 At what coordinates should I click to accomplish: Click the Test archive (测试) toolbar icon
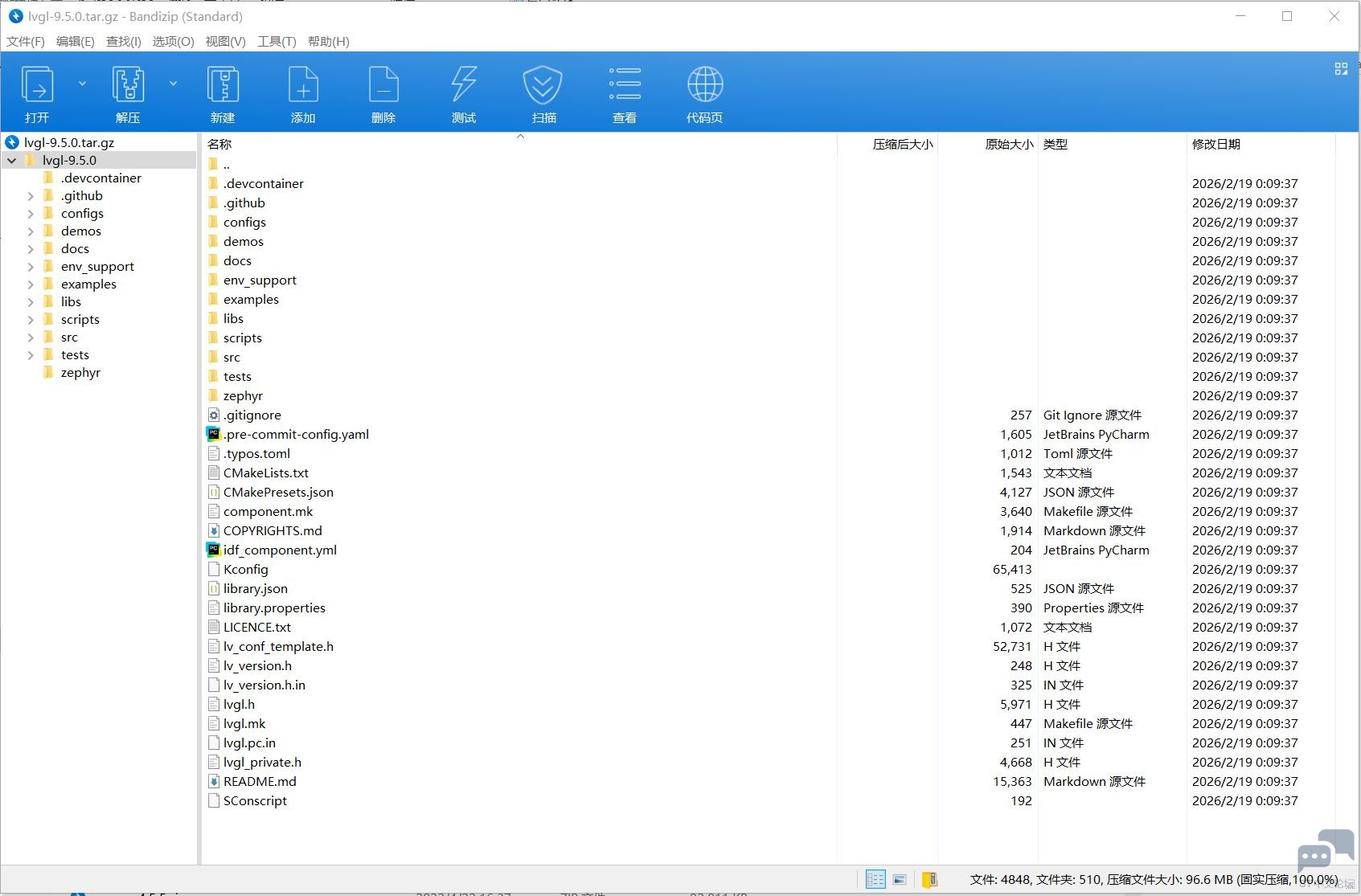[x=464, y=84]
